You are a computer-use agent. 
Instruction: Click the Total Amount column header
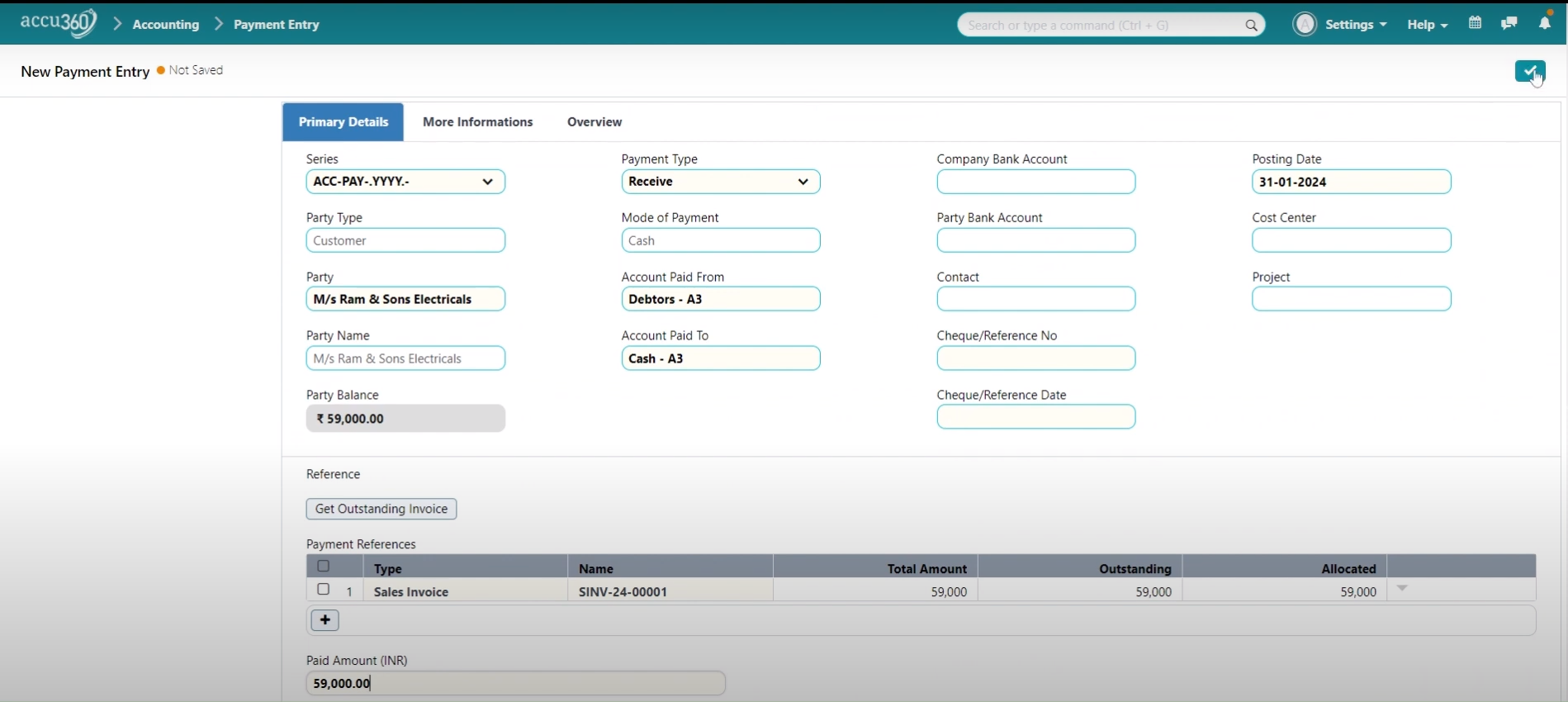(875, 568)
